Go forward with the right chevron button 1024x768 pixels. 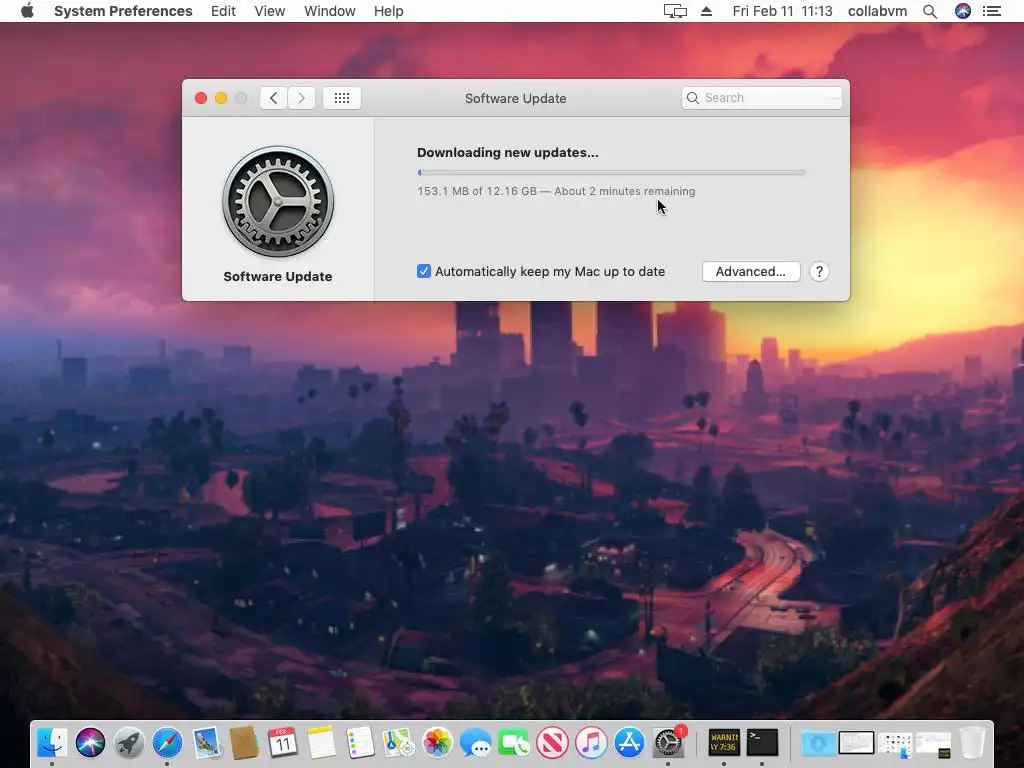(301, 98)
